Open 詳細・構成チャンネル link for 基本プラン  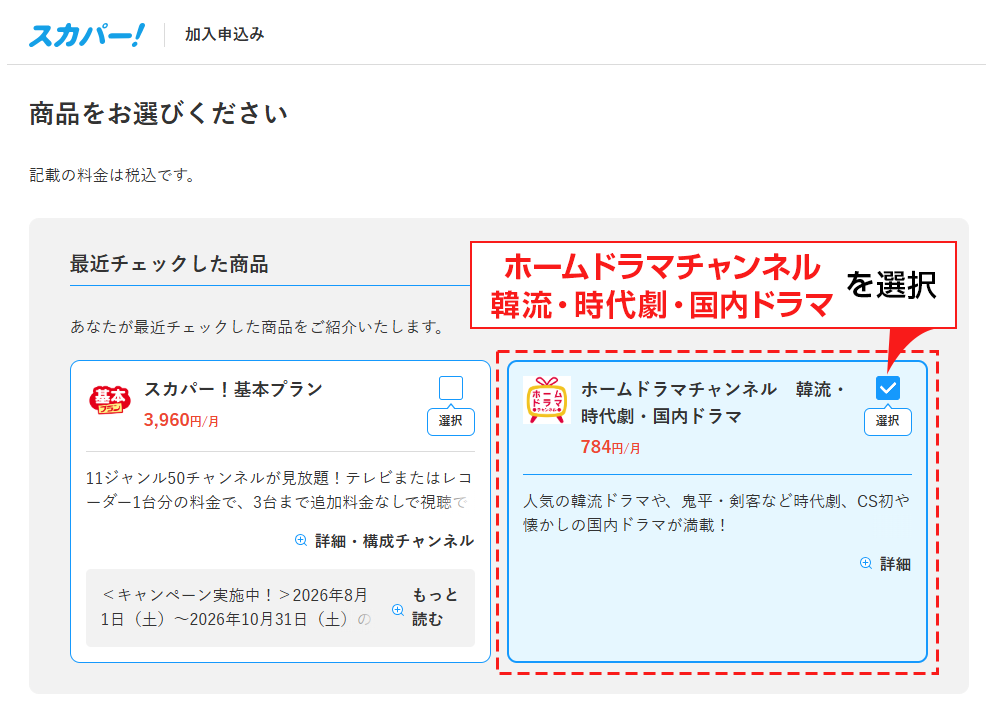point(394,541)
